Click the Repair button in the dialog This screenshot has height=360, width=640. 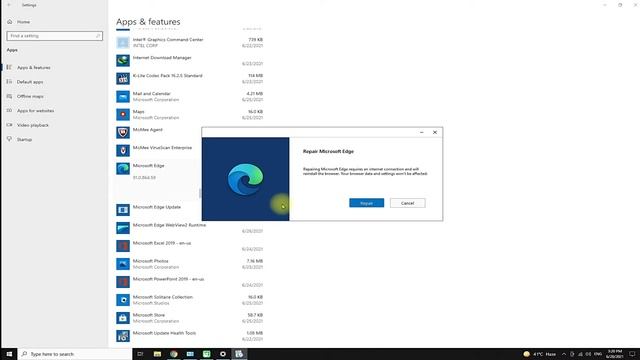pyautogui.click(x=366, y=203)
